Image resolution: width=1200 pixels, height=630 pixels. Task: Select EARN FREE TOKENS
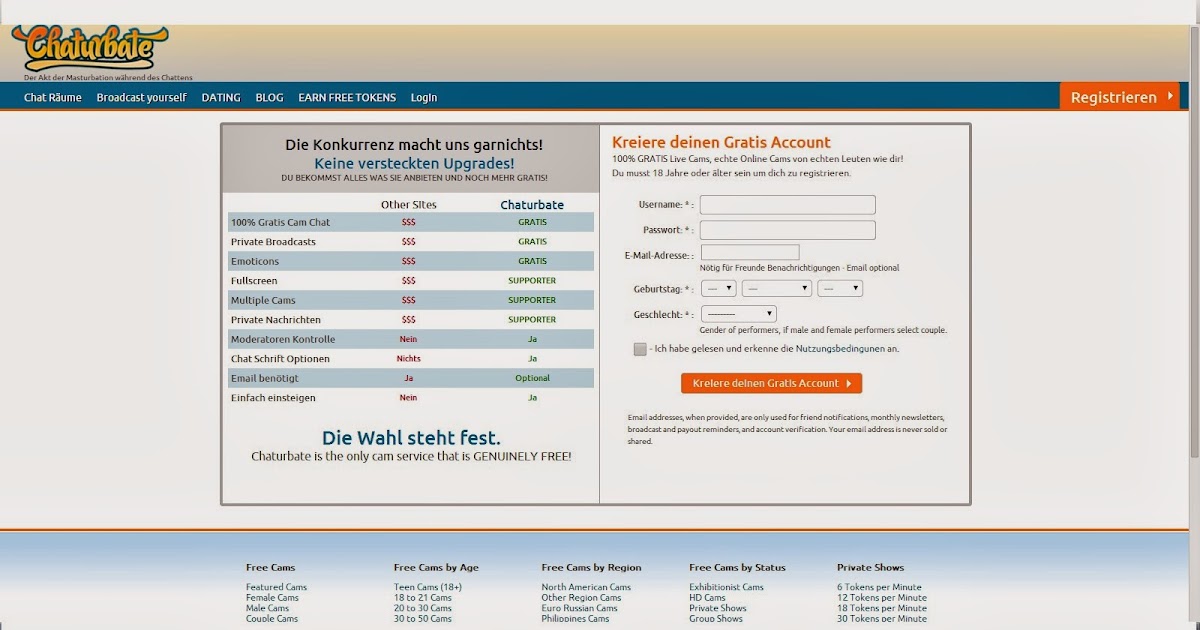[x=347, y=98]
